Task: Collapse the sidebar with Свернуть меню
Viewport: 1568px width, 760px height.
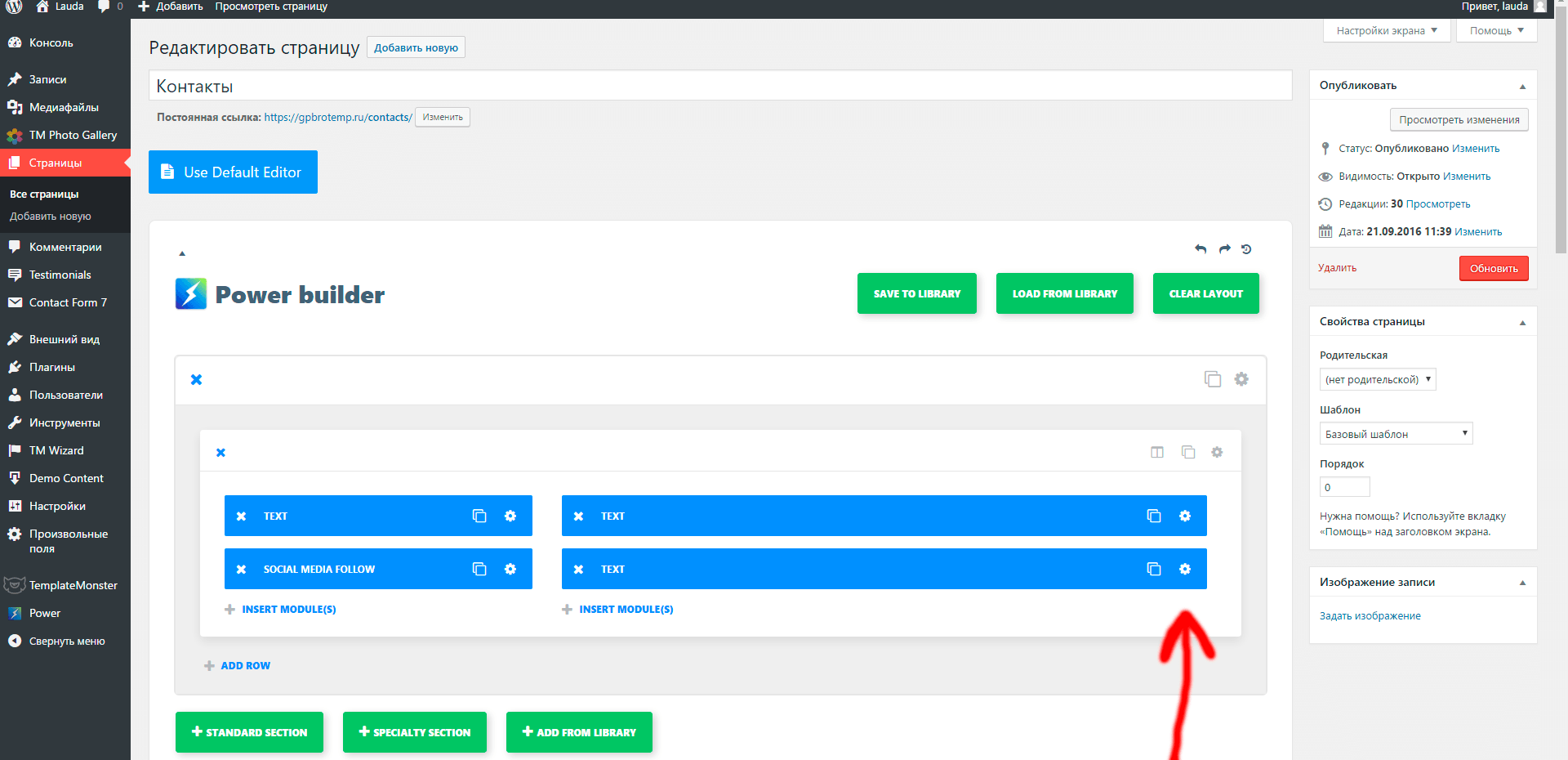Action: coord(65,641)
